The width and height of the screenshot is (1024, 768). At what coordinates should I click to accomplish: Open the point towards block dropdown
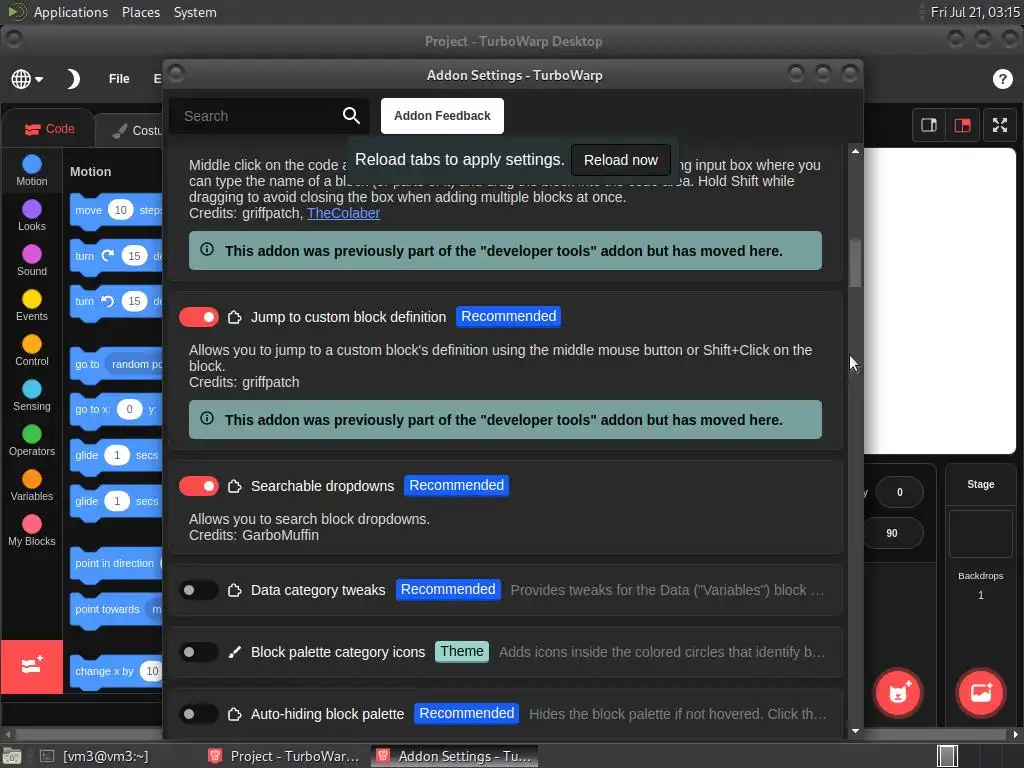[x=155, y=609]
